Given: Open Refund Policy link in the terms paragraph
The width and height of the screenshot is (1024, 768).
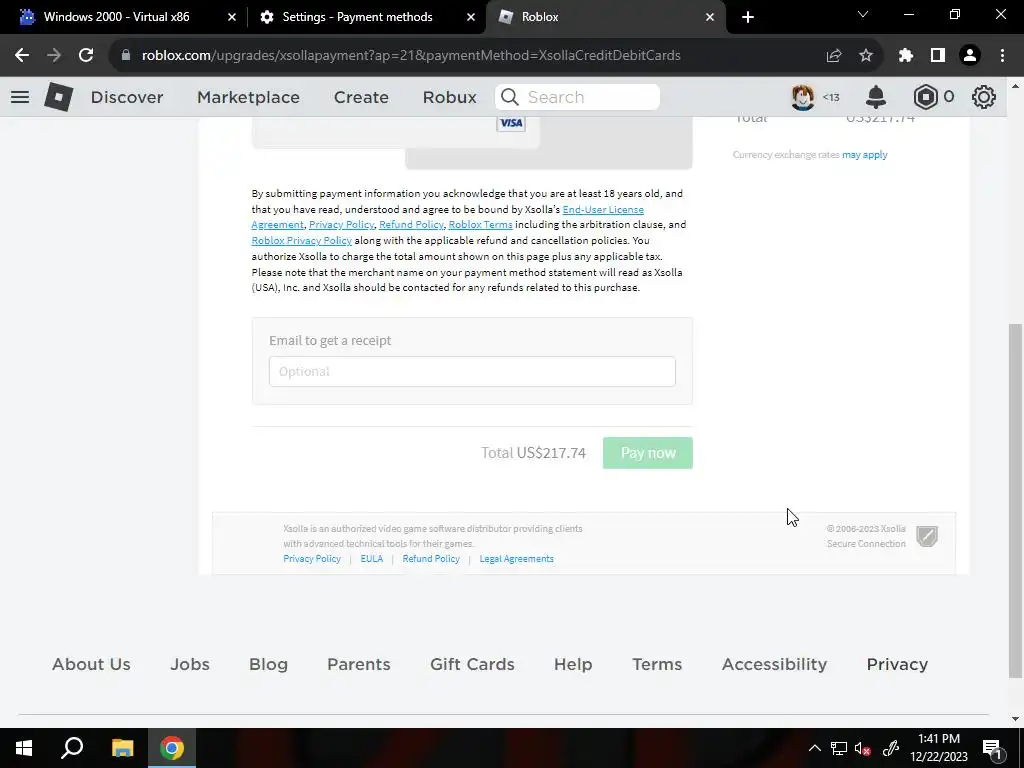Looking at the screenshot, I should tap(411, 225).
